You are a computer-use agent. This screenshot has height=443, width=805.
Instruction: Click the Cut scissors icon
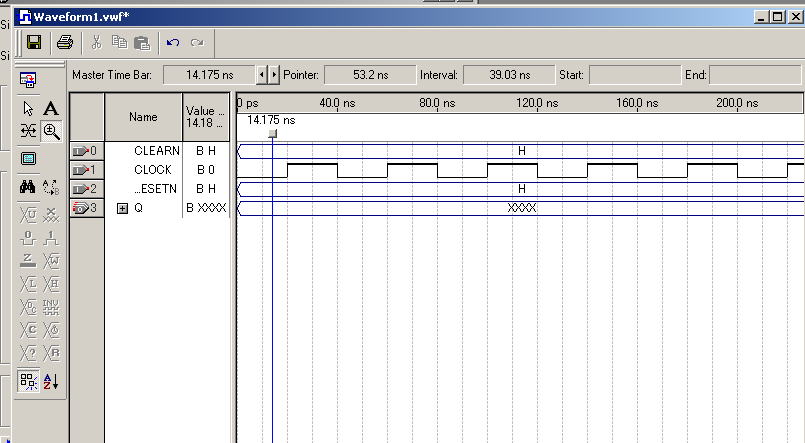(x=96, y=42)
